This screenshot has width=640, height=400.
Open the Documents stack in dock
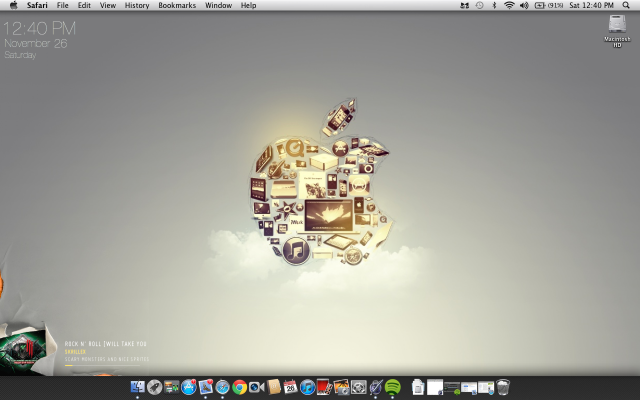point(418,387)
